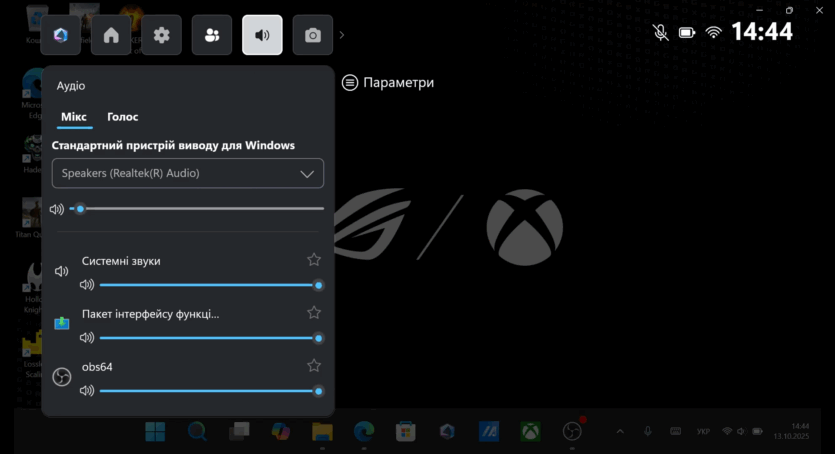
Task: Click the Audio widget speaker icon
Action: point(262,35)
